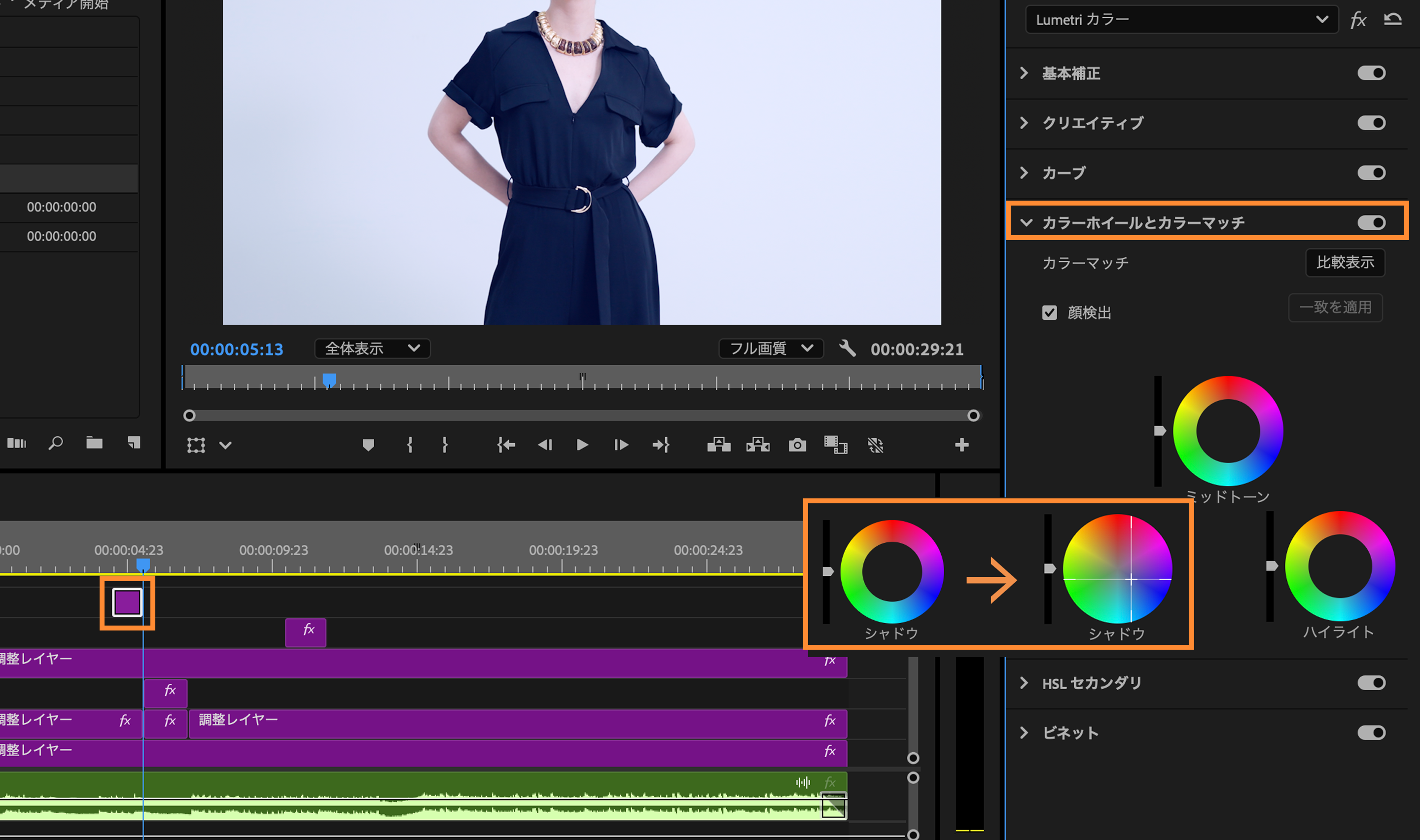Open the Lumetri カラー dropdown
1420x840 pixels.
(x=1181, y=19)
